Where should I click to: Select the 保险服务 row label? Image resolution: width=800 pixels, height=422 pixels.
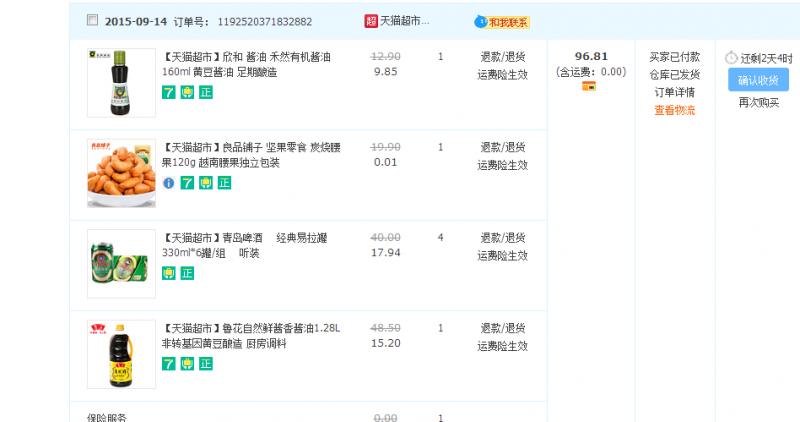[x=107, y=417]
